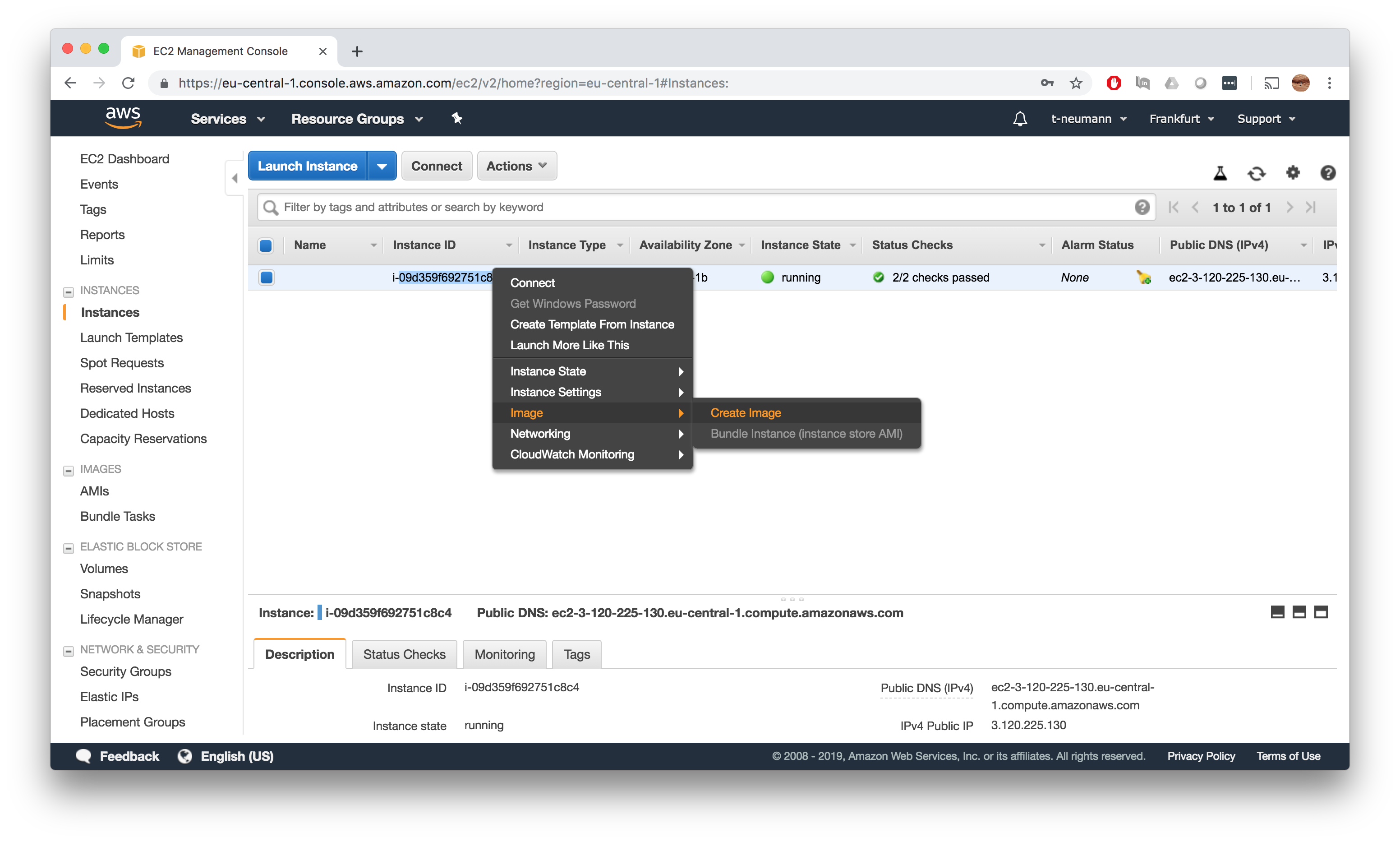
Task: Click the refresh instances list icon
Action: tap(1256, 172)
